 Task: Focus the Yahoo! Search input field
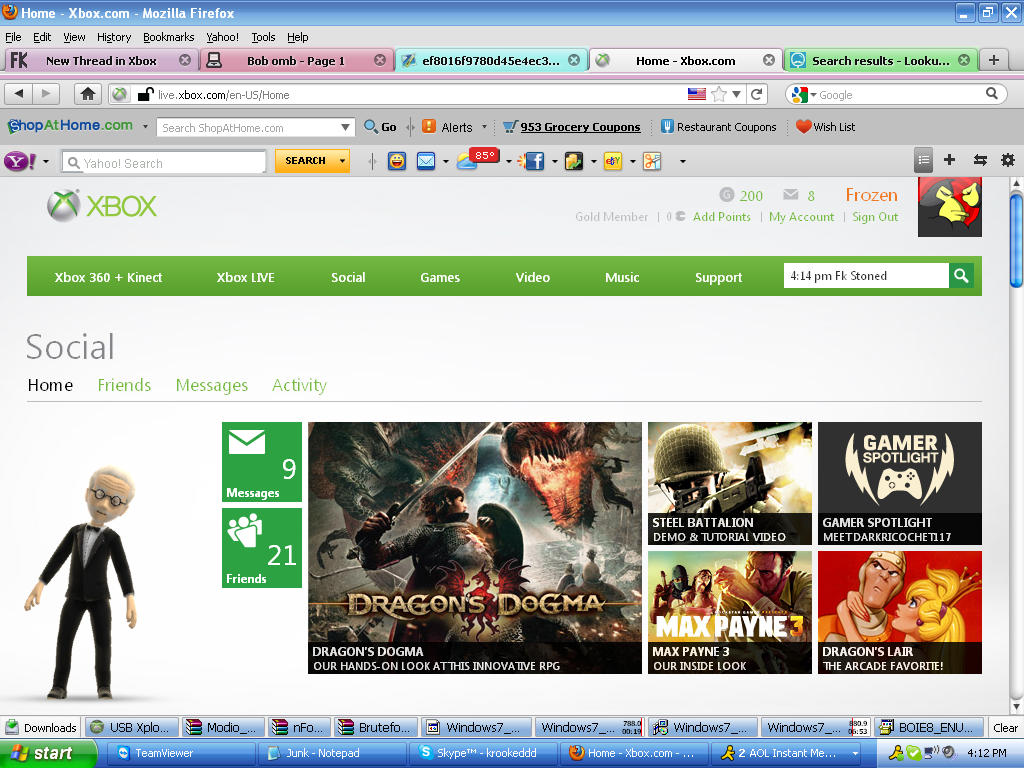click(164, 163)
